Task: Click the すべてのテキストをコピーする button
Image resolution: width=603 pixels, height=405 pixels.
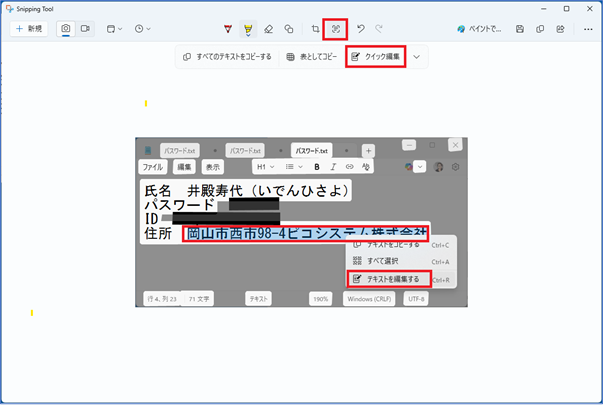Action: click(226, 57)
